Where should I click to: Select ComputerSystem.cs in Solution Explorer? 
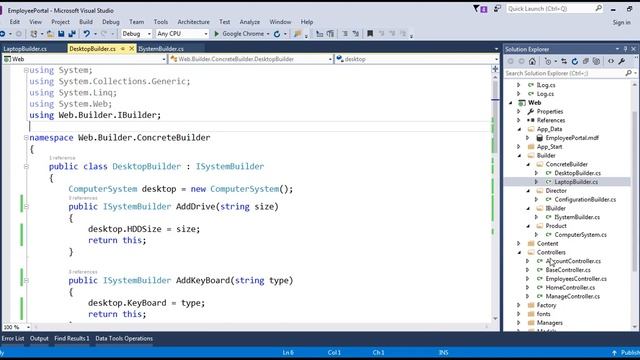tap(580, 235)
